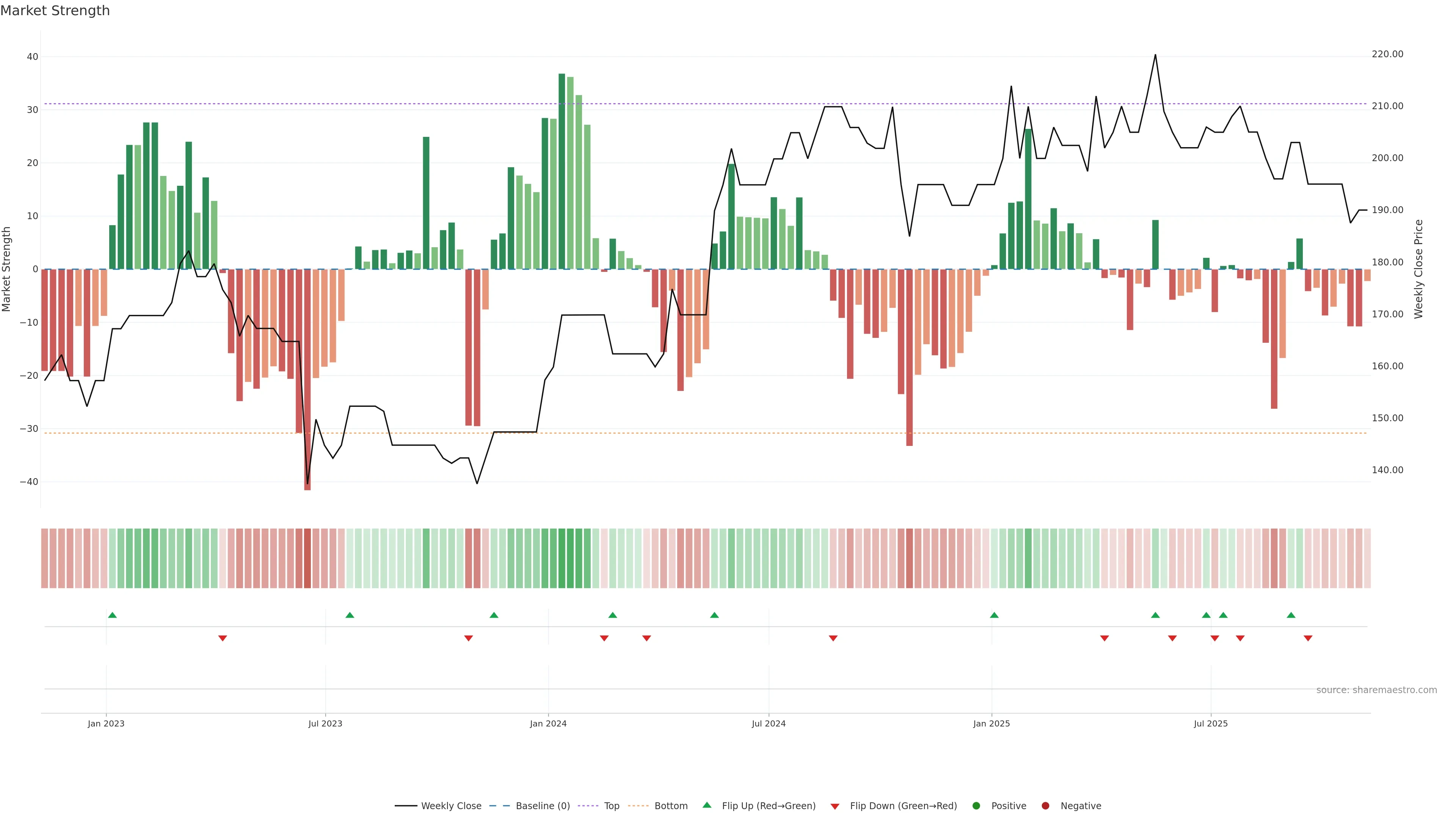Click the red flip-down triangle near Aug 2024

(x=833, y=638)
